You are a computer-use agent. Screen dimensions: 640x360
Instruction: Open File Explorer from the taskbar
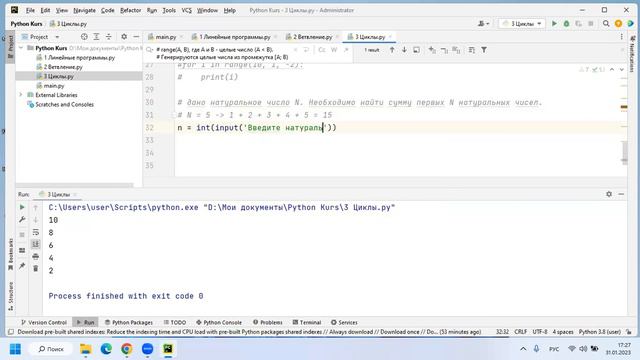[x=86, y=349]
